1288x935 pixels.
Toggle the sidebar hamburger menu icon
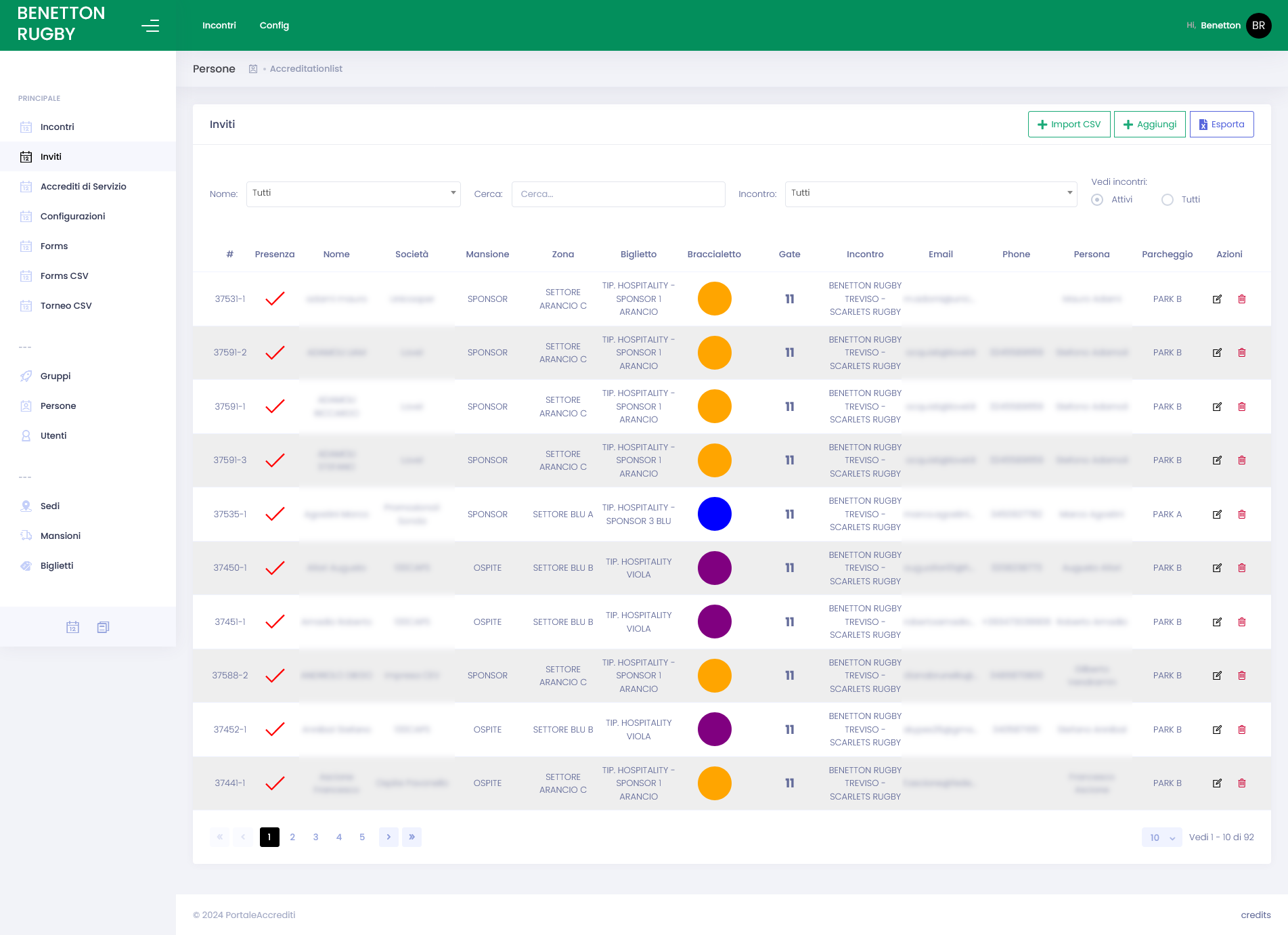[150, 26]
